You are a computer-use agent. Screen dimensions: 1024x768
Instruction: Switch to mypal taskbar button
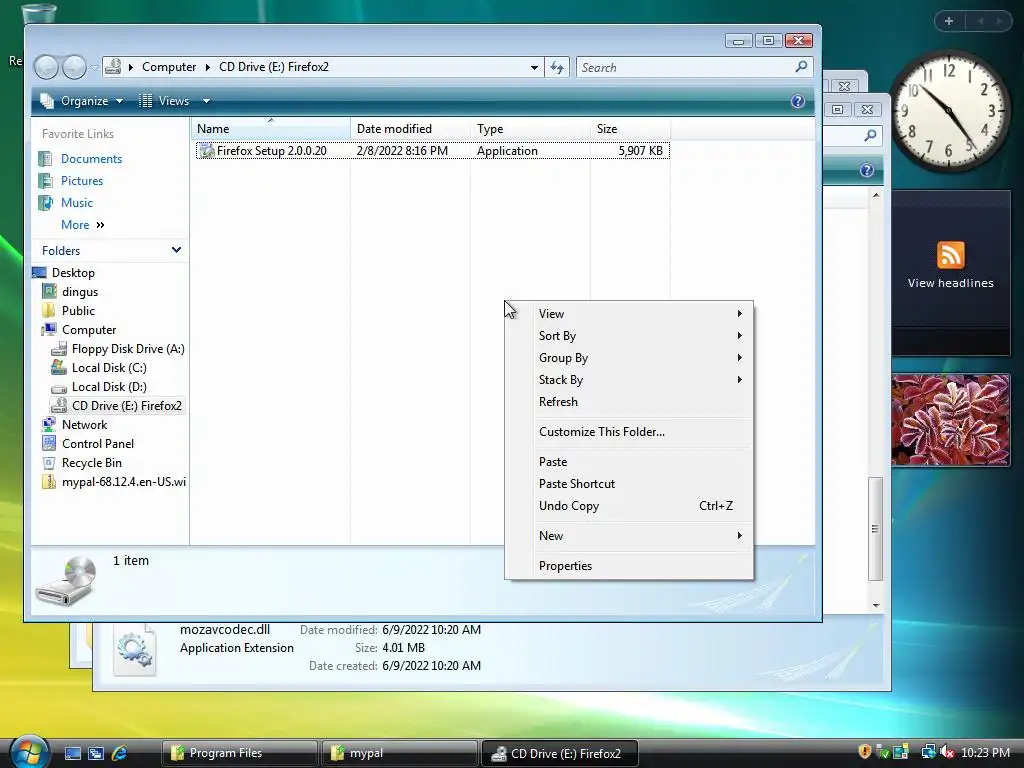click(x=399, y=753)
